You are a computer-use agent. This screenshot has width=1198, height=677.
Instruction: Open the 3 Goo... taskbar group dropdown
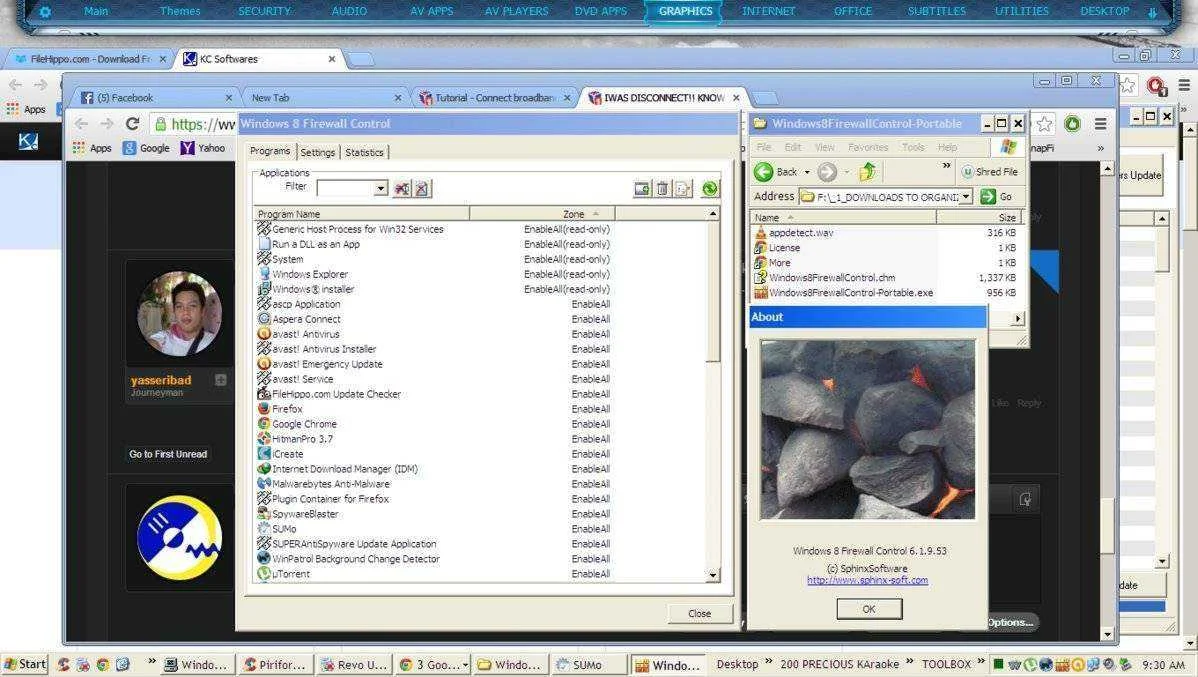pos(465,665)
